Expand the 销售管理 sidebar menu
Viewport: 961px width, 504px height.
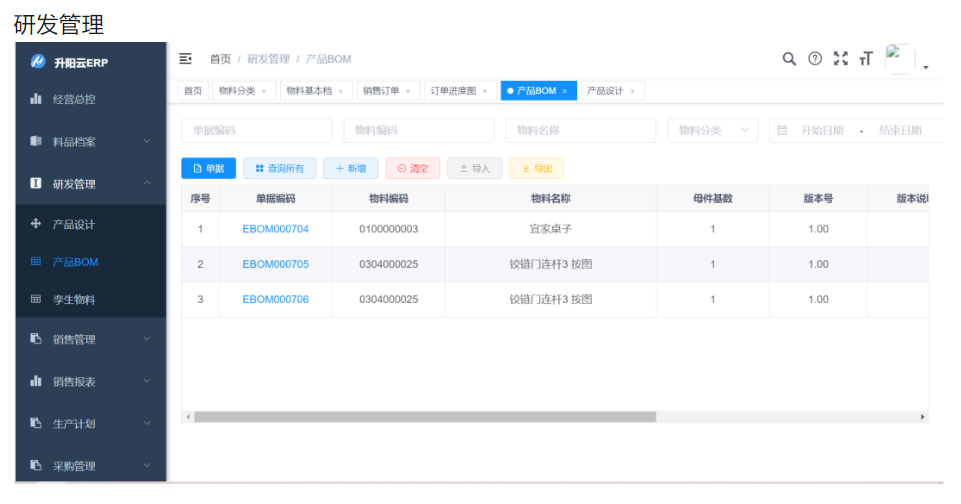pyautogui.click(x=90, y=340)
